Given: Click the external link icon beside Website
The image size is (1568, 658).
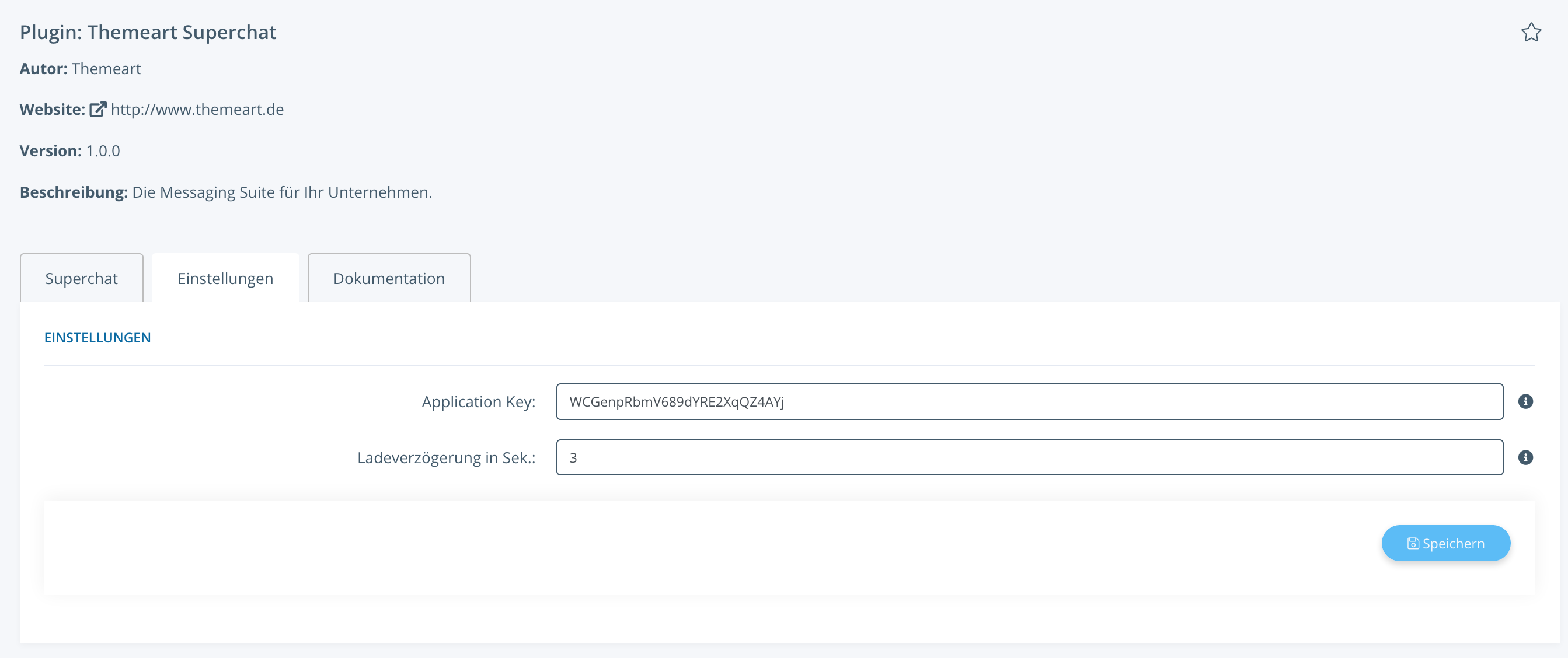Looking at the screenshot, I should [98, 110].
